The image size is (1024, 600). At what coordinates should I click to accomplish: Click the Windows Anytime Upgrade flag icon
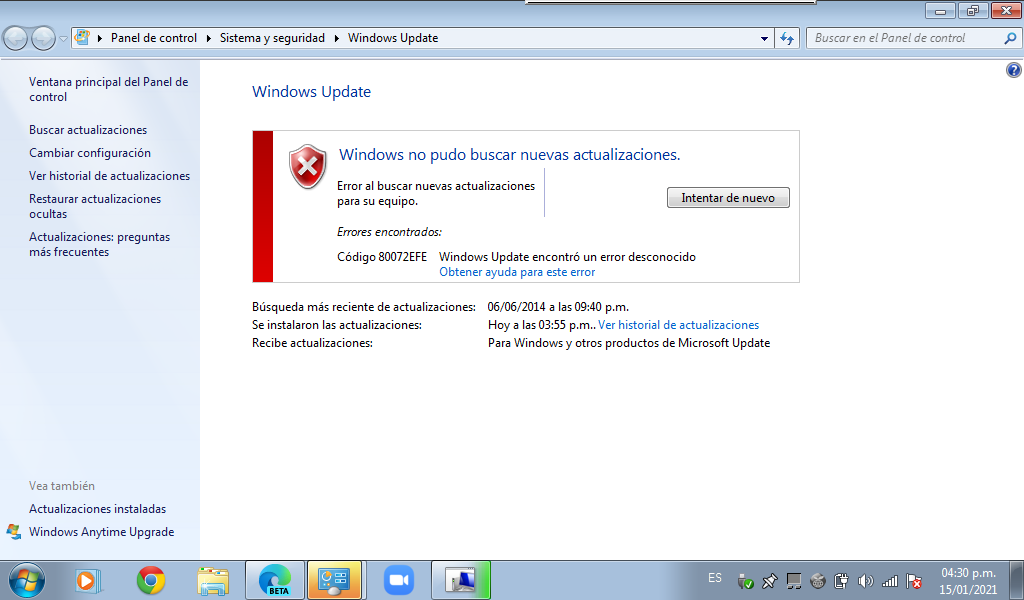click(x=14, y=531)
